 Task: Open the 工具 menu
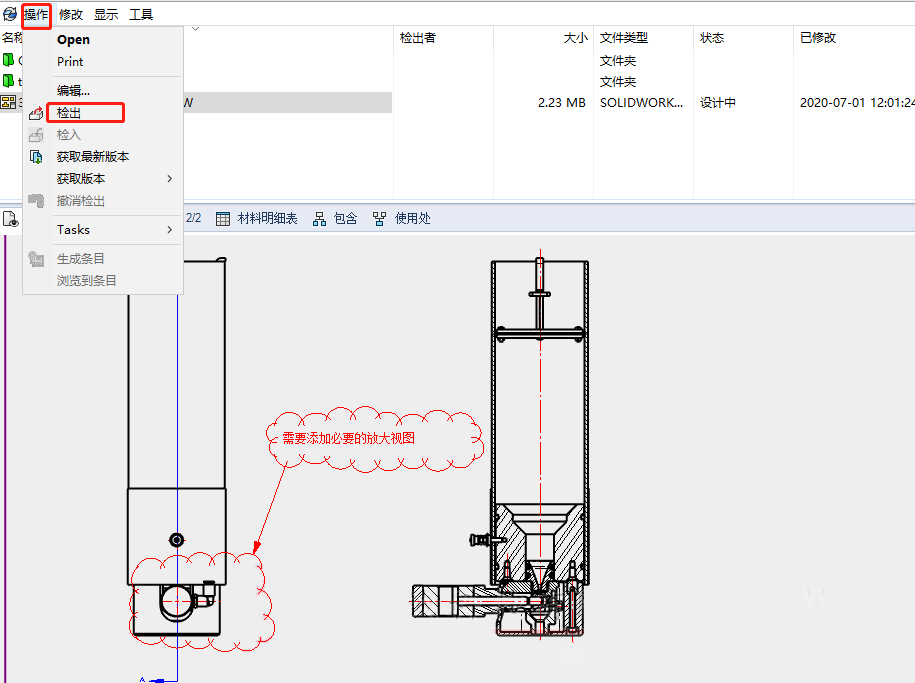pyautogui.click(x=141, y=15)
